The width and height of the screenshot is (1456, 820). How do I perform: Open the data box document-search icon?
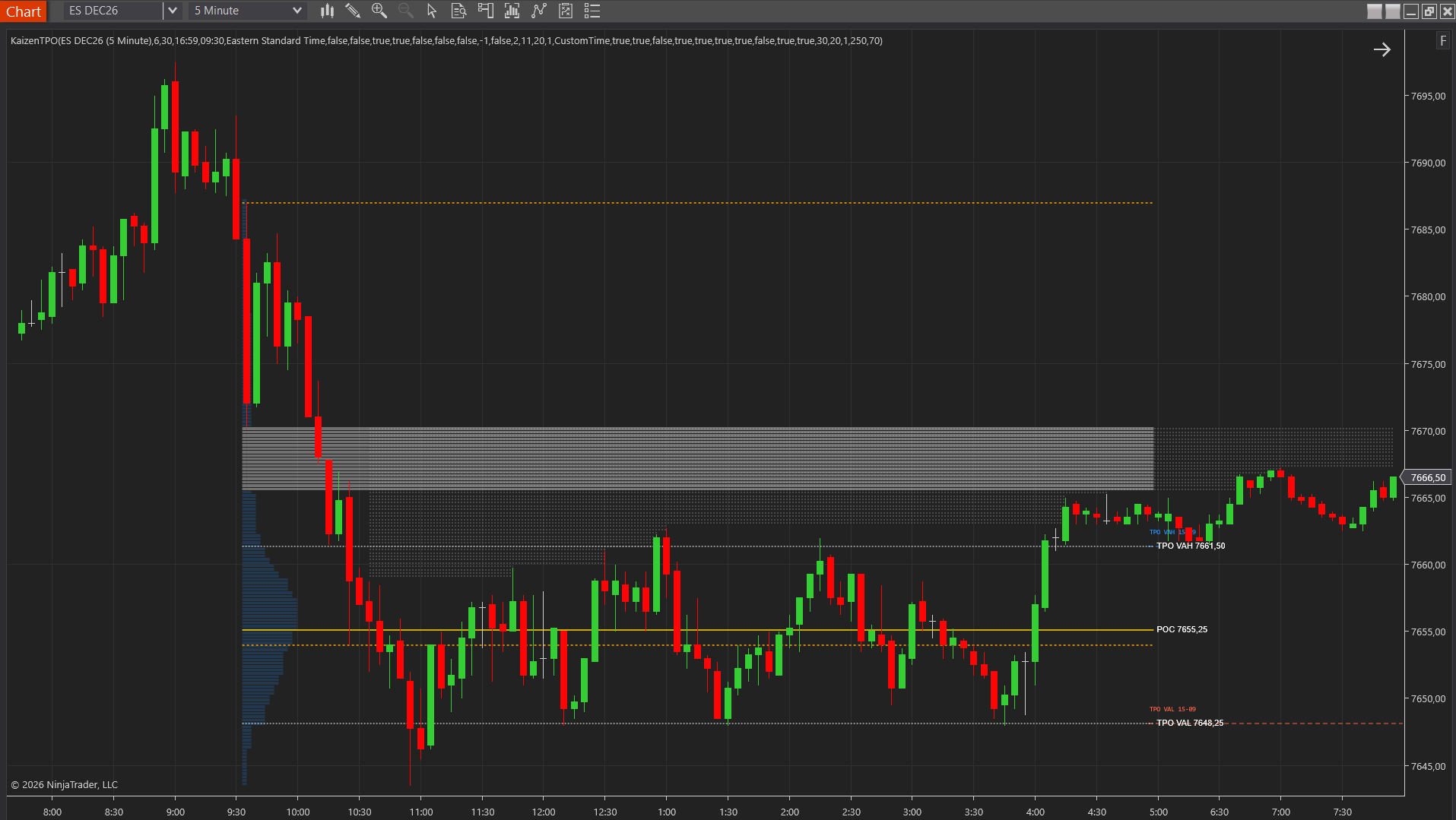458,11
